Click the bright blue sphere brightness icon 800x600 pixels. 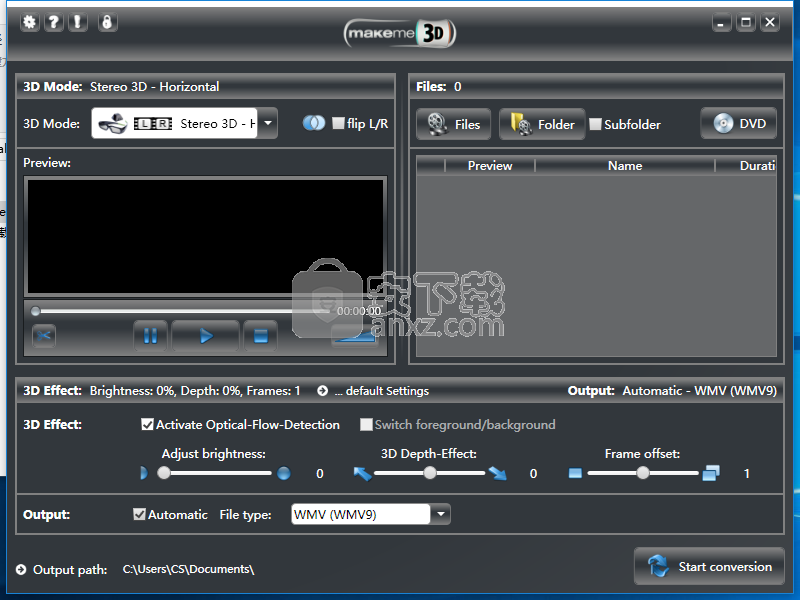coord(284,473)
